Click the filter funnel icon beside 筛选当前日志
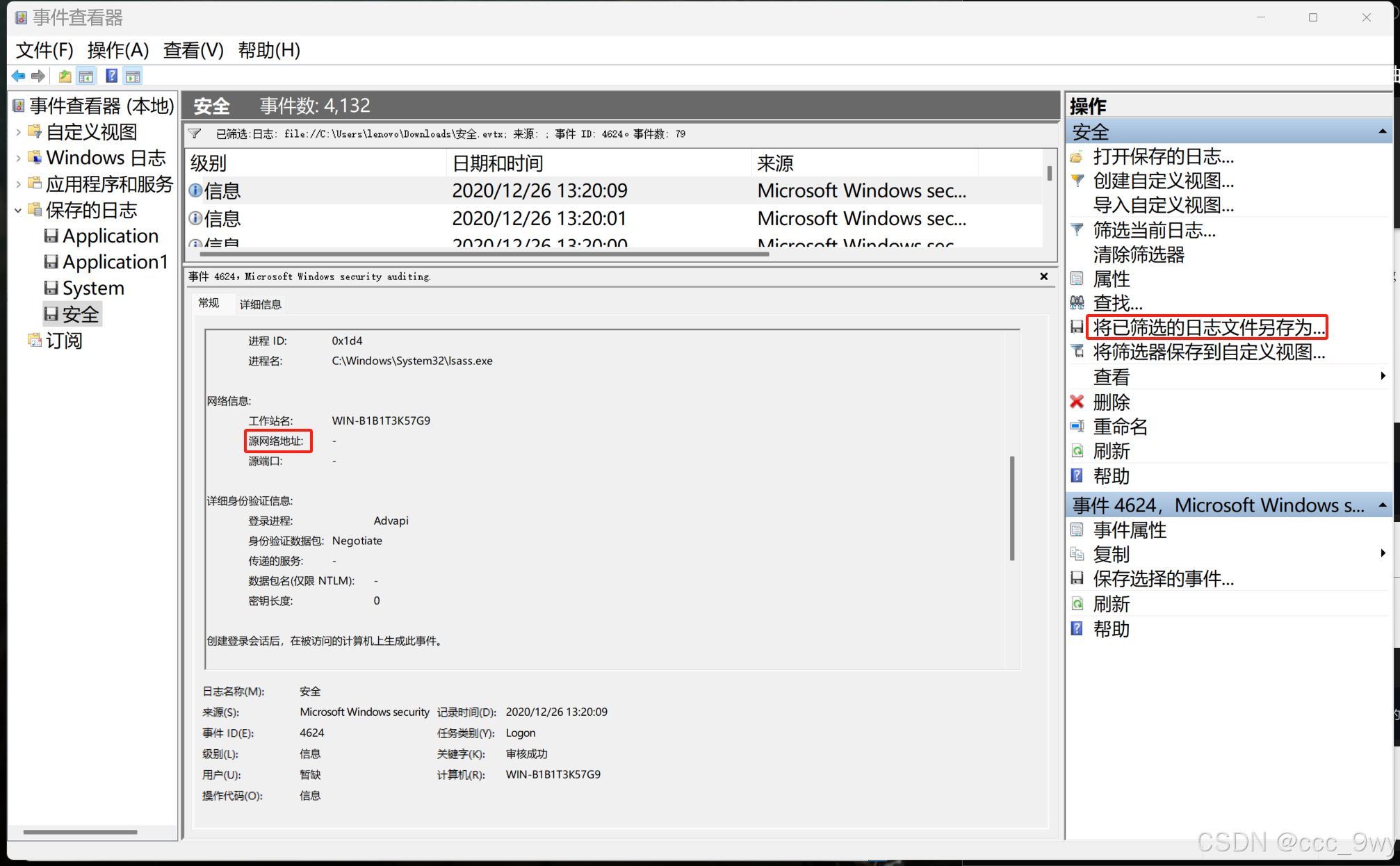Image resolution: width=1400 pixels, height=866 pixels. pos(1077,230)
